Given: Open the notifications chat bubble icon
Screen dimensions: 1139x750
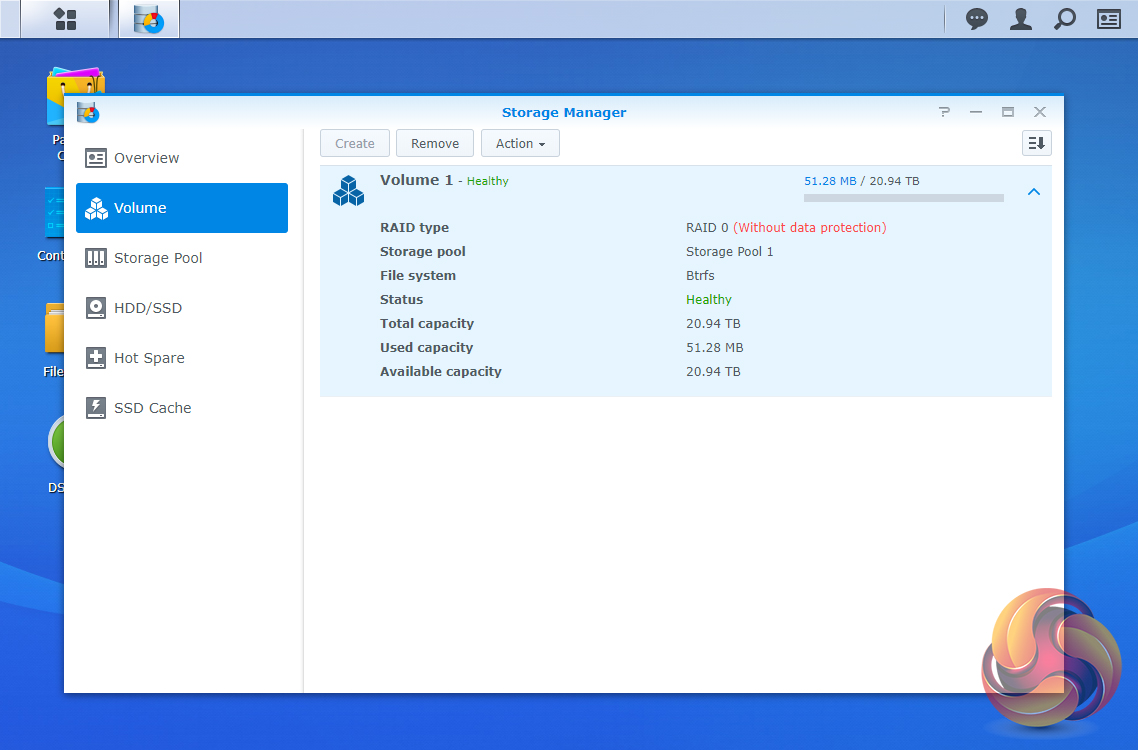Looking at the screenshot, I should tap(976, 19).
